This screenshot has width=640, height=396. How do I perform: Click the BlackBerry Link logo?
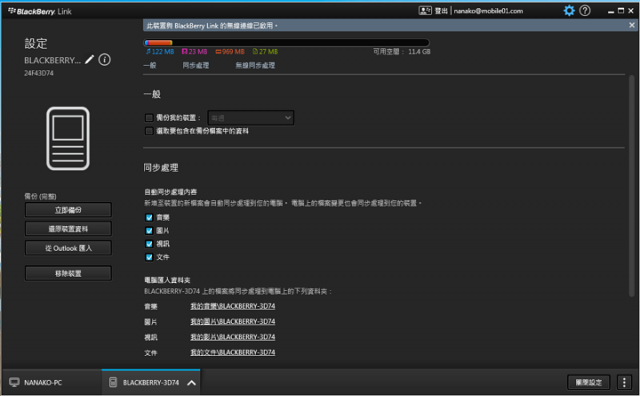(40, 11)
